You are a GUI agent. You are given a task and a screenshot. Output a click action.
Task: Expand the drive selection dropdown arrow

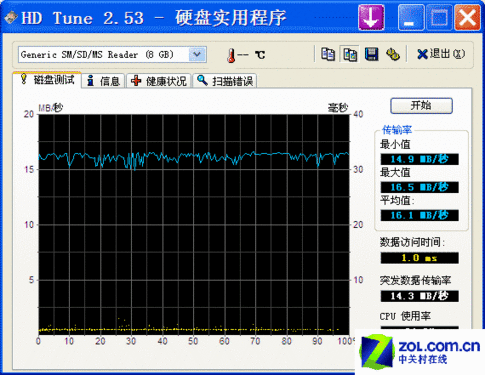pos(197,54)
